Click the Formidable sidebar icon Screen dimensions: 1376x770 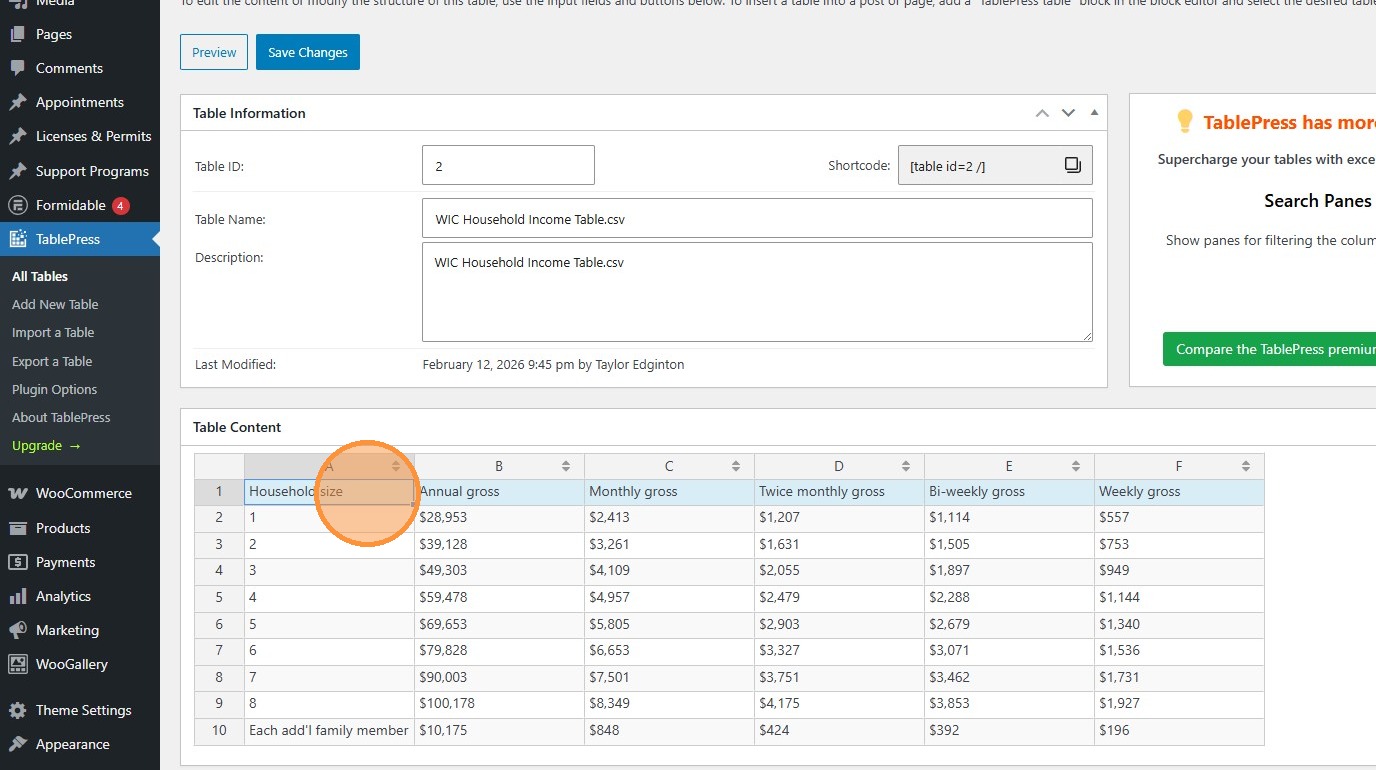17,205
